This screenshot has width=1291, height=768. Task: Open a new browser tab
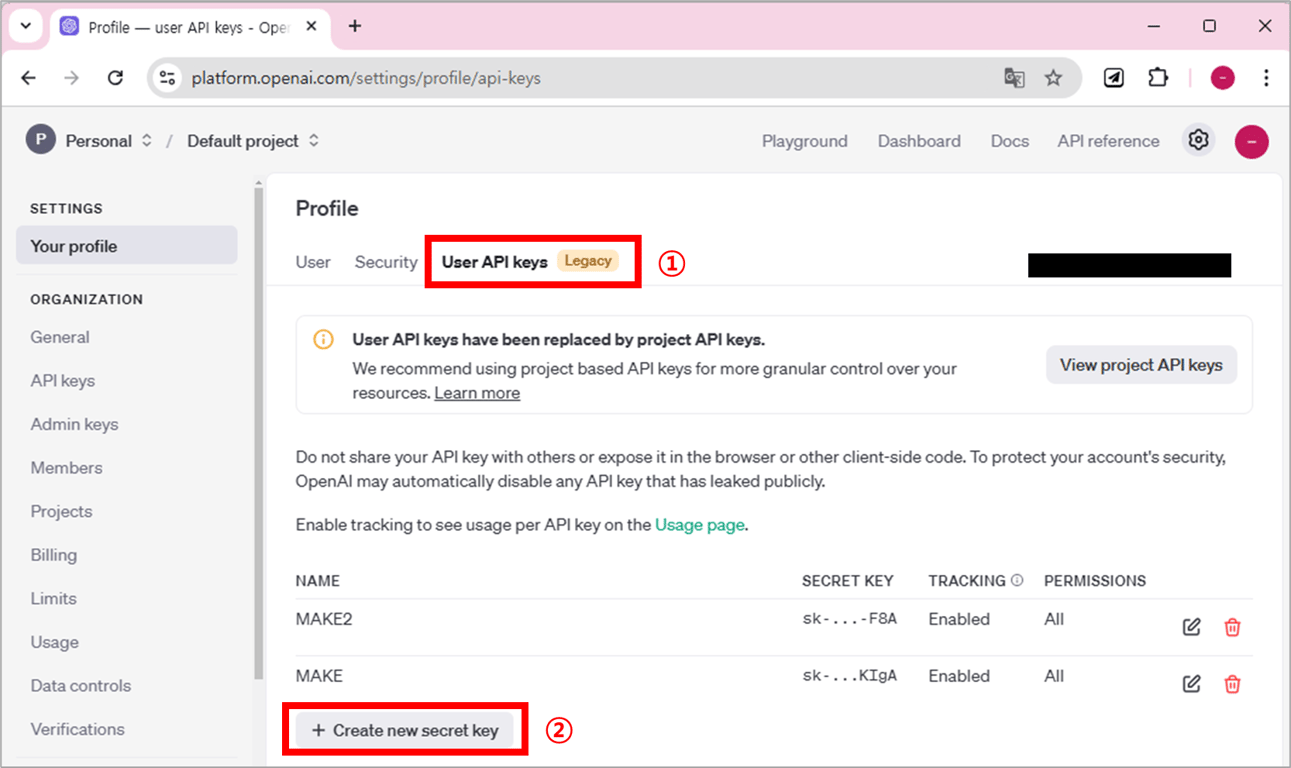click(355, 27)
